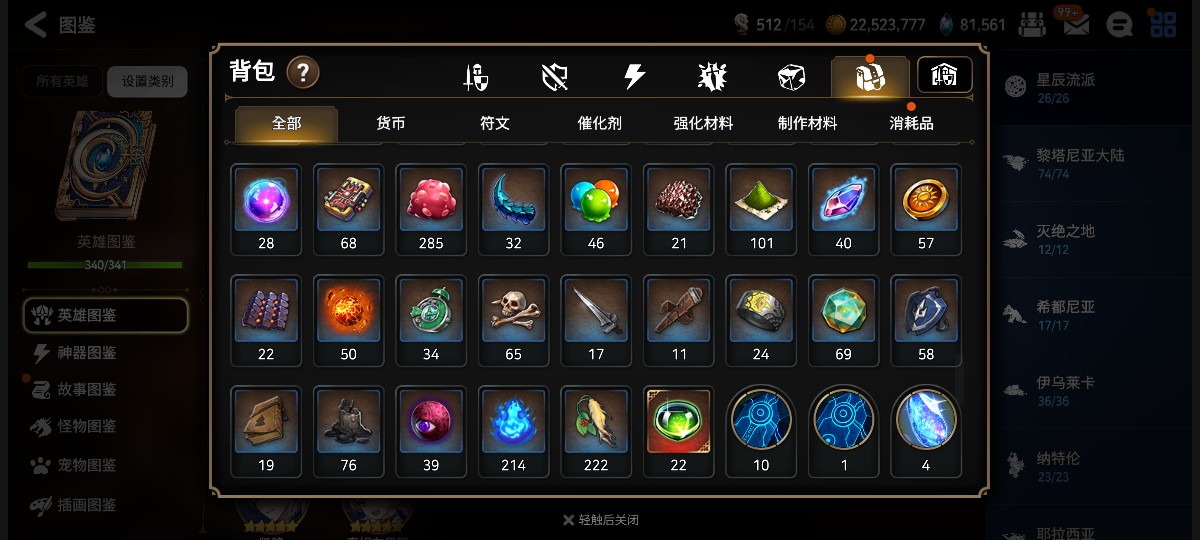
Task: Click 轻触后关闭 to close the popup
Action: click(600, 520)
